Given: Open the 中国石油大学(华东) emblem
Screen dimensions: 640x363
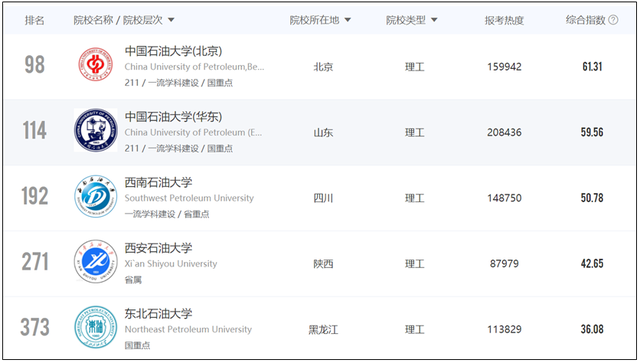Looking at the screenshot, I should click(x=96, y=130).
